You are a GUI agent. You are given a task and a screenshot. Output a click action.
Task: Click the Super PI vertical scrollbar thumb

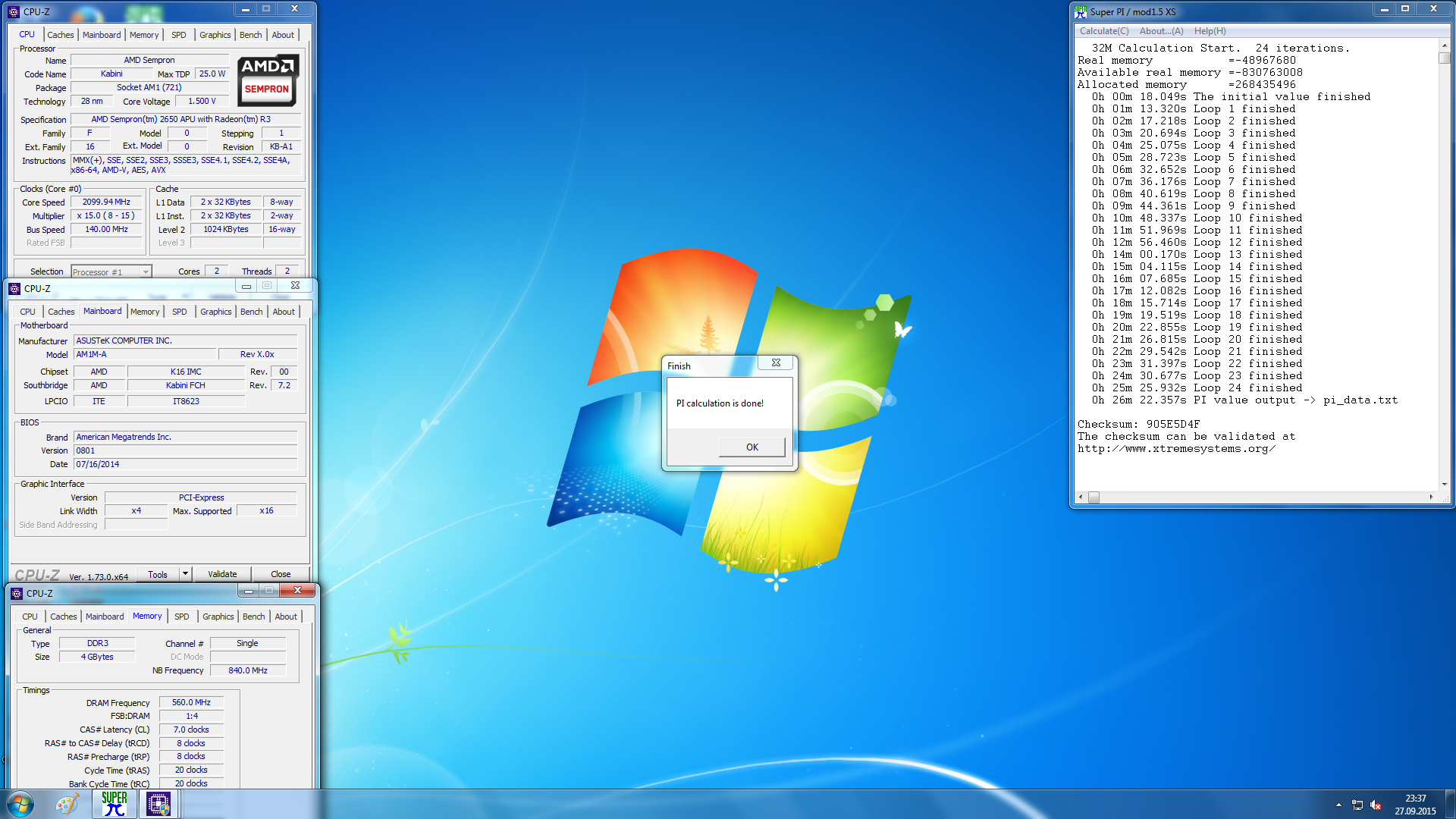click(1445, 58)
